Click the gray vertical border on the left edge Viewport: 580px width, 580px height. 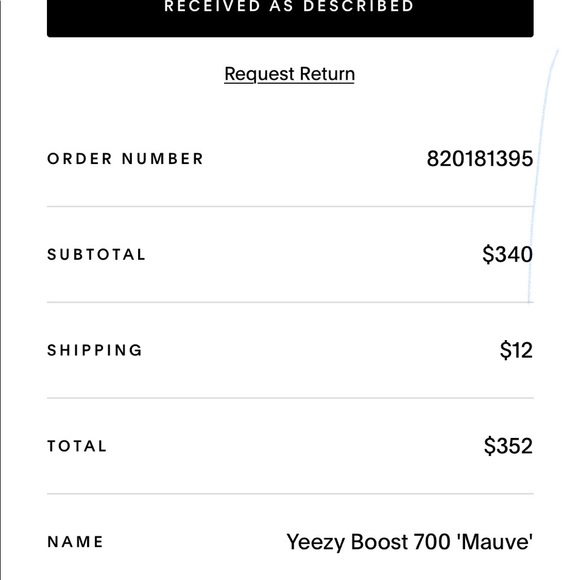[1, 290]
